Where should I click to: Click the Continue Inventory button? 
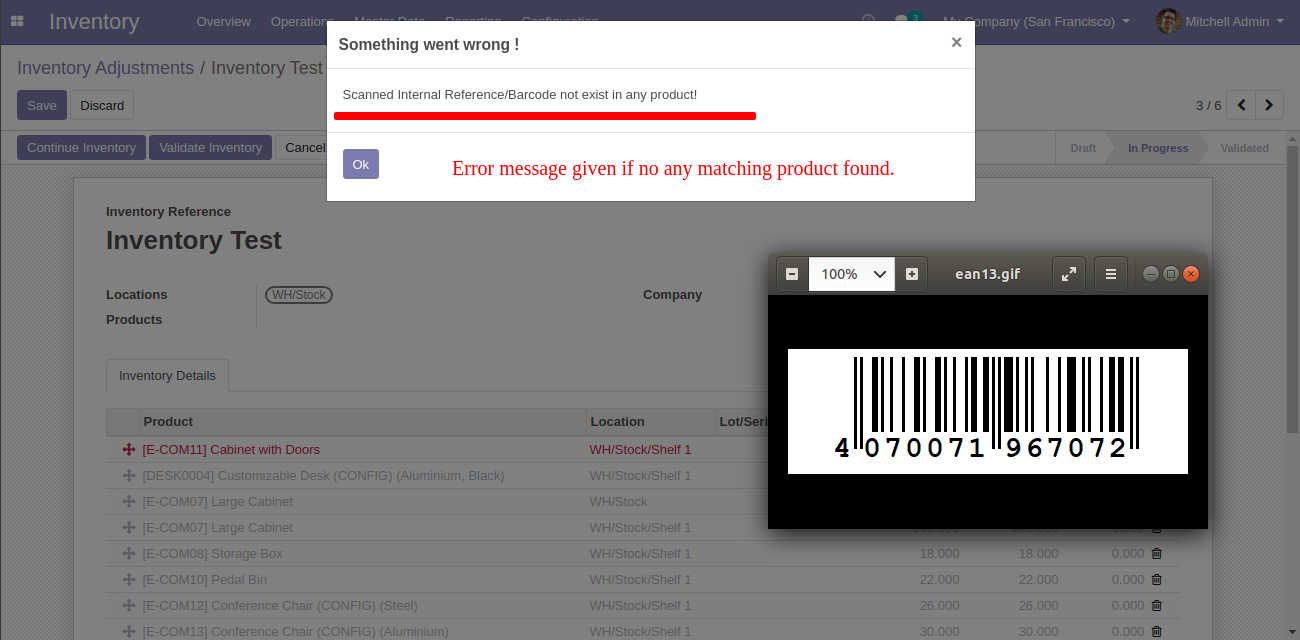(81, 148)
